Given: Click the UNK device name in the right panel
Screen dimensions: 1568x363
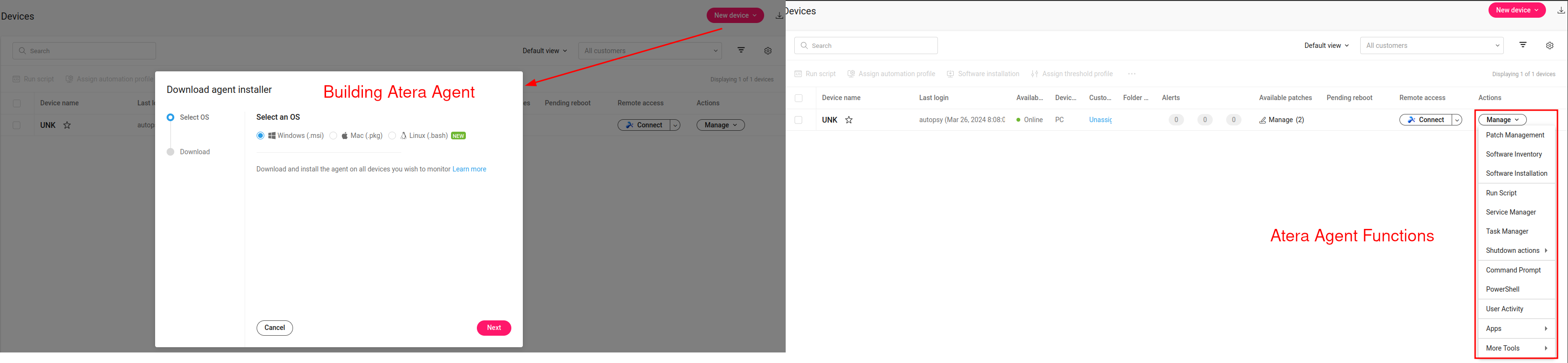Looking at the screenshot, I should (830, 120).
